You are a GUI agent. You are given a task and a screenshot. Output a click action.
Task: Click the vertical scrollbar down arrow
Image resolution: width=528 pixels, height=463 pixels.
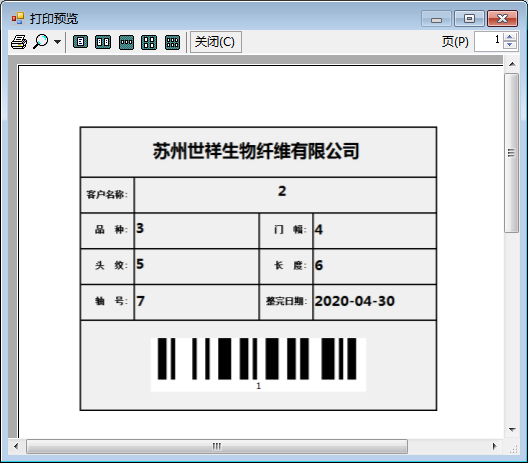pyautogui.click(x=512, y=429)
